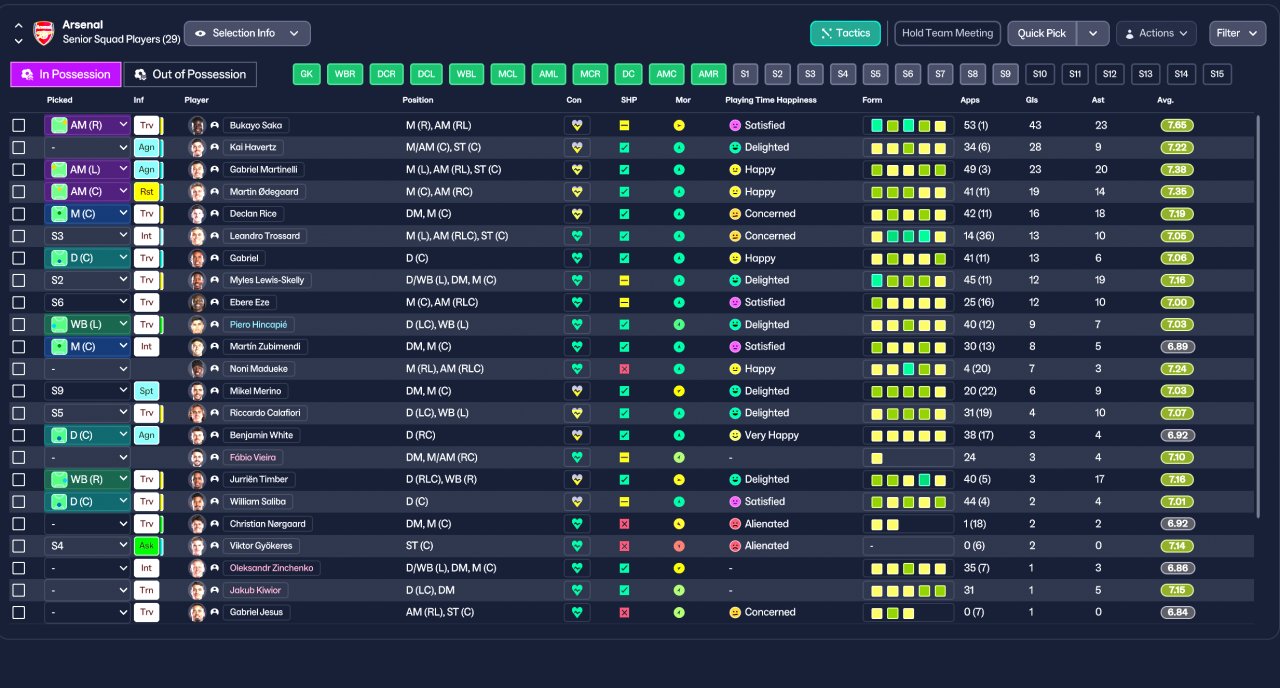Click Ebere Eze's player portrait

pyautogui.click(x=197, y=302)
